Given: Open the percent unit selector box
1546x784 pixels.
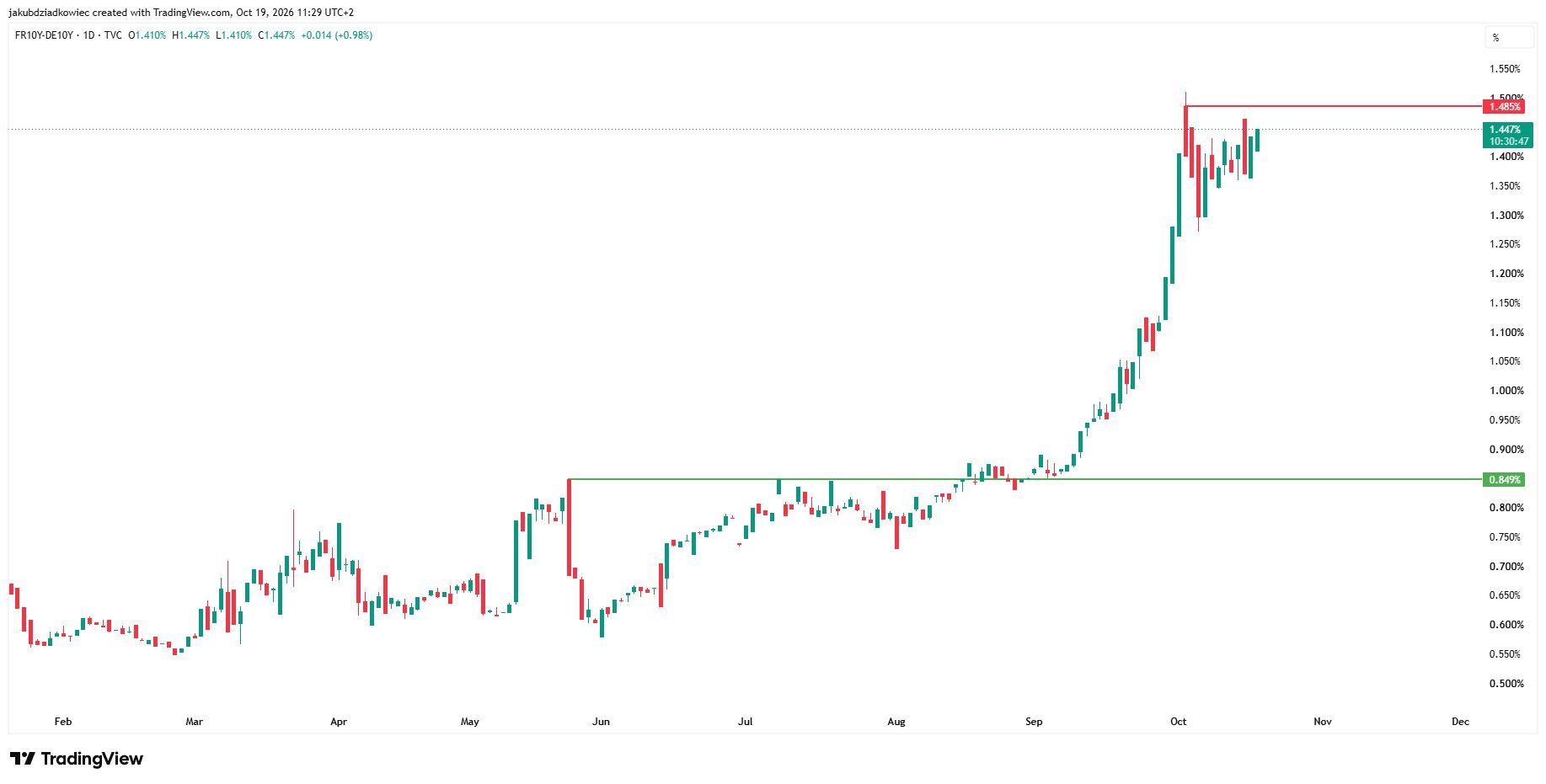Looking at the screenshot, I should 1508,38.
